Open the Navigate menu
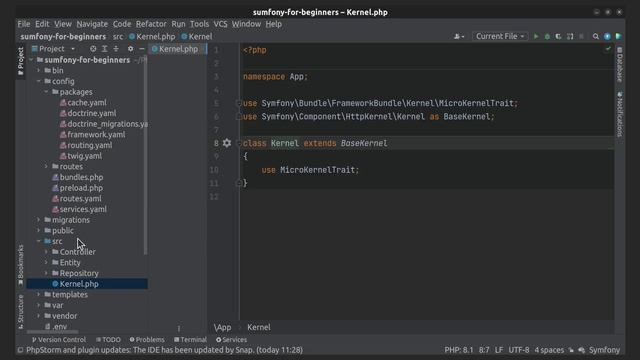The image size is (640, 360). click(x=92, y=24)
